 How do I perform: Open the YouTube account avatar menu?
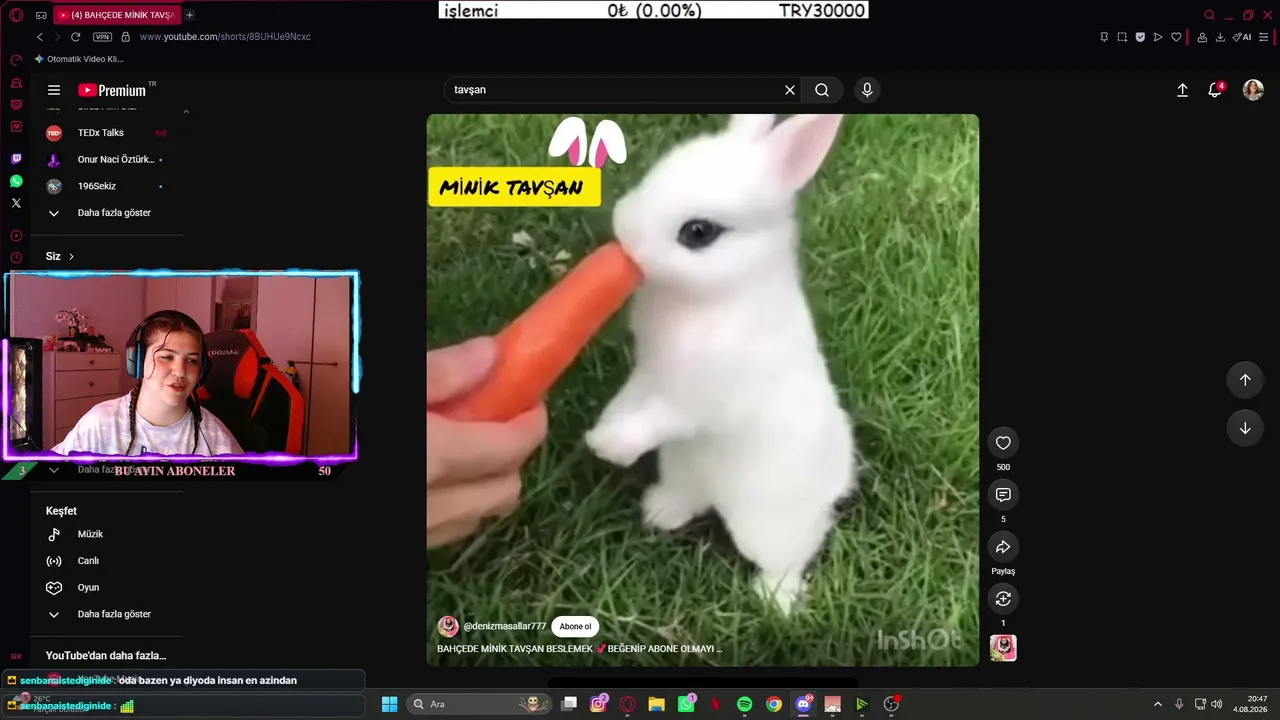tap(1253, 90)
